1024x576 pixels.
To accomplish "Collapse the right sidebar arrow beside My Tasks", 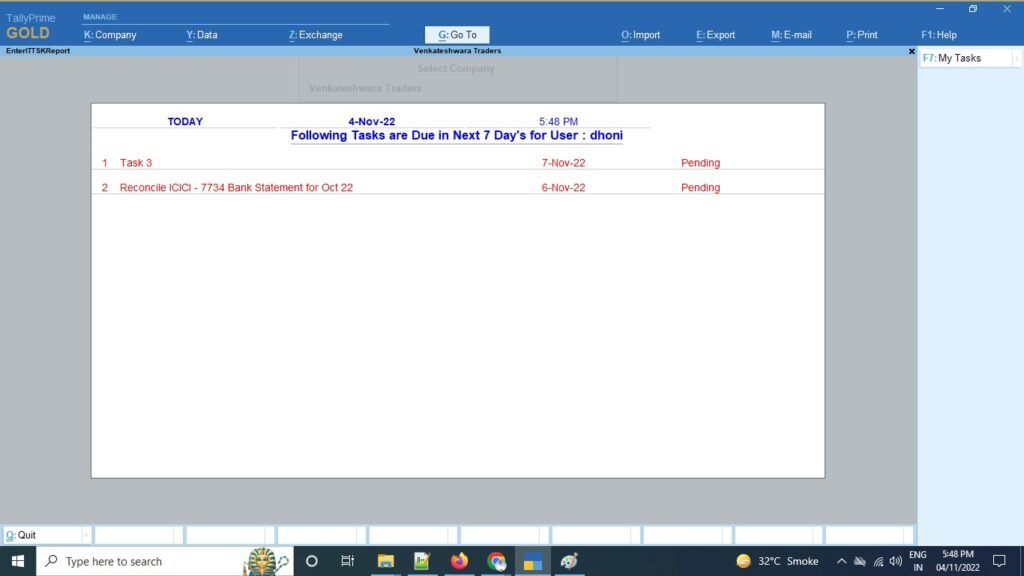I will pyautogui.click(x=1016, y=58).
